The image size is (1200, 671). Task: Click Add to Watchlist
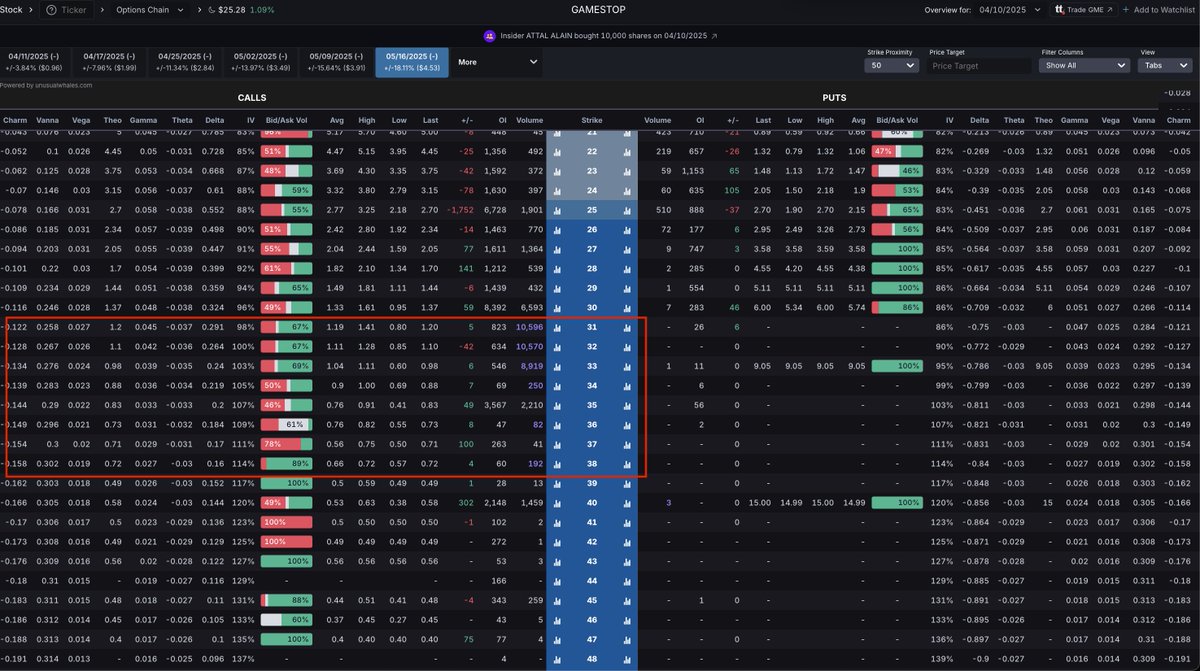click(1161, 10)
